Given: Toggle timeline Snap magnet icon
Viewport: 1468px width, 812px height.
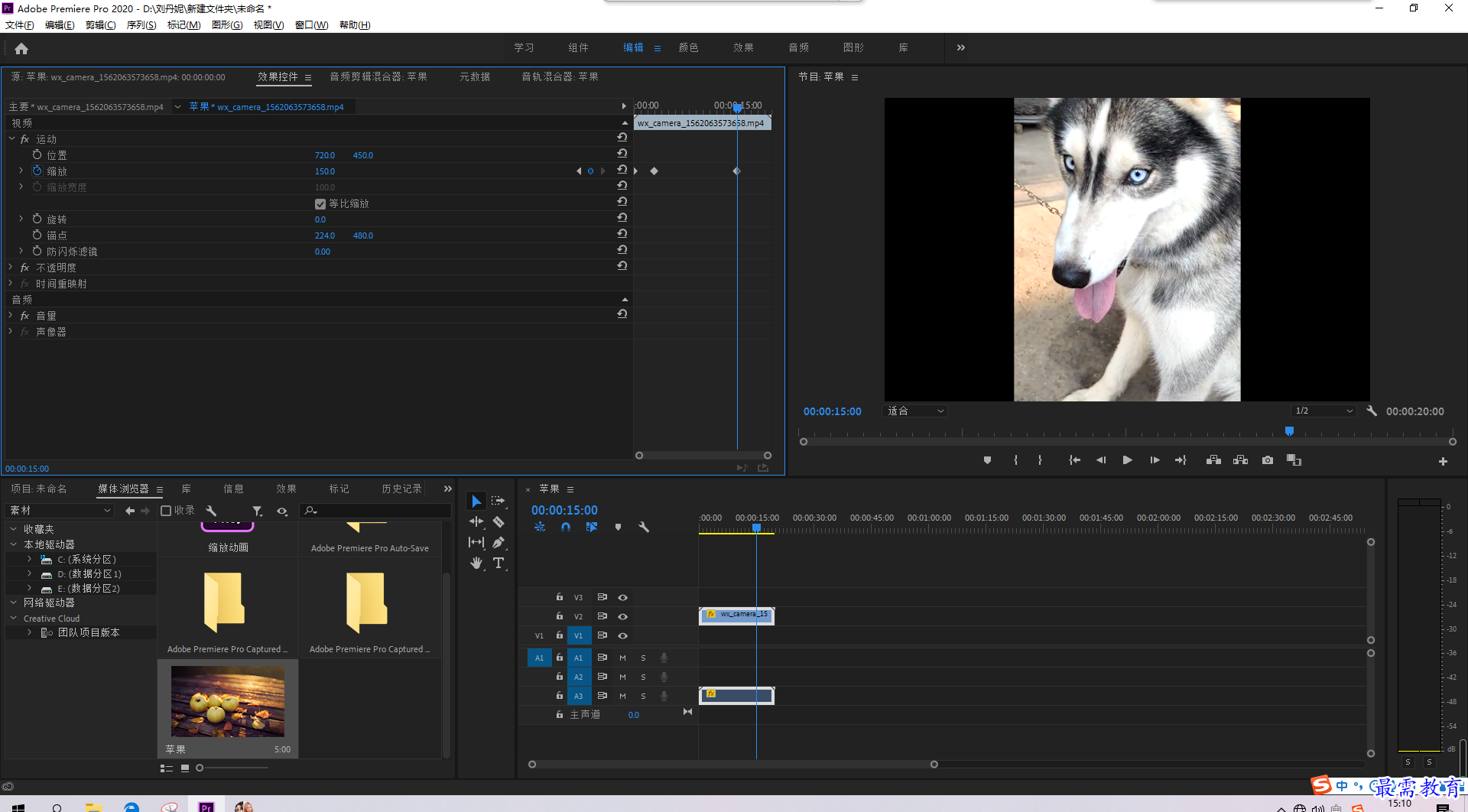Looking at the screenshot, I should pos(566,527).
